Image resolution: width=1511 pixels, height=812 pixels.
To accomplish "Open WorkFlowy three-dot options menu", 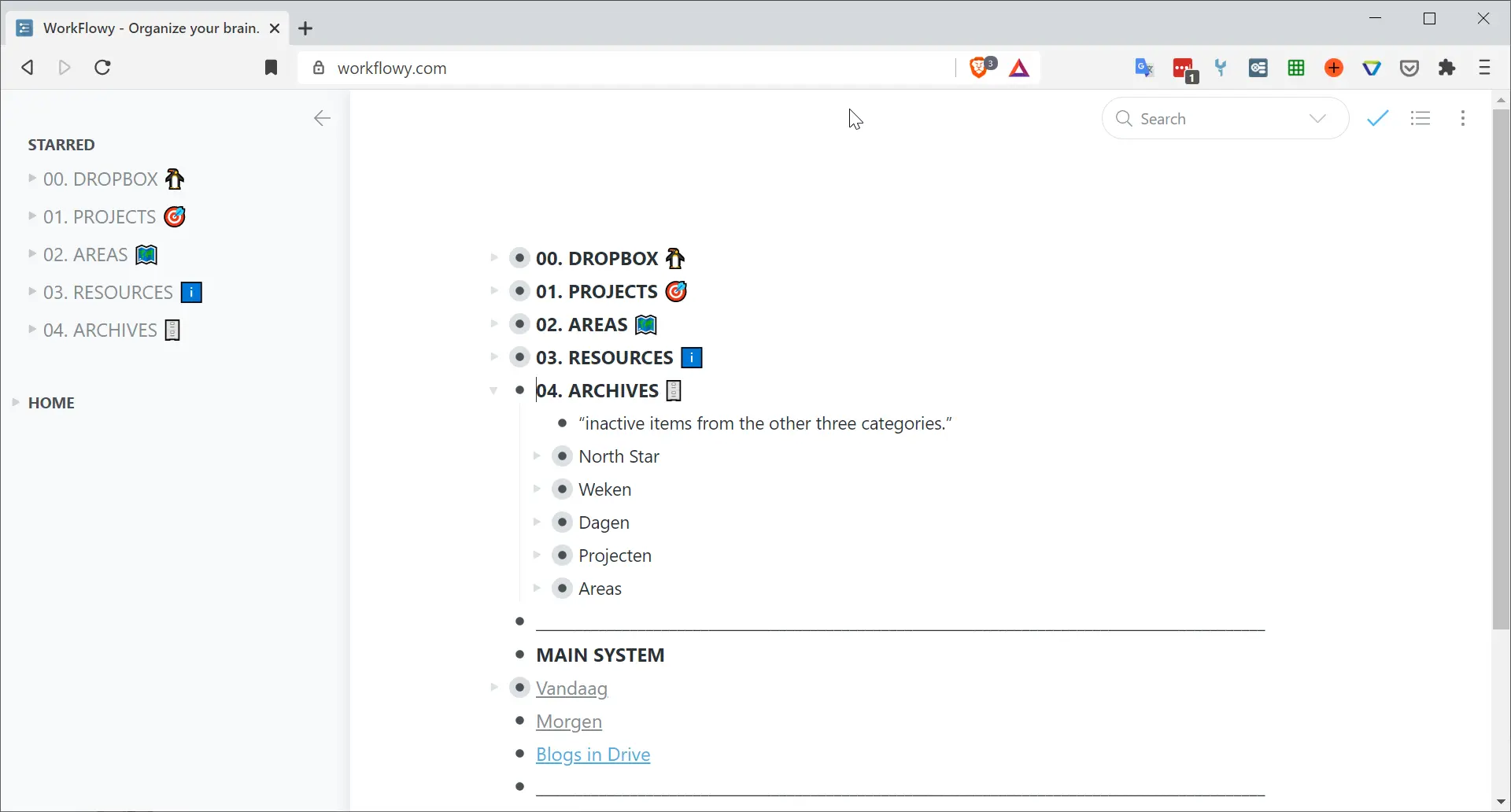I will click(1463, 119).
